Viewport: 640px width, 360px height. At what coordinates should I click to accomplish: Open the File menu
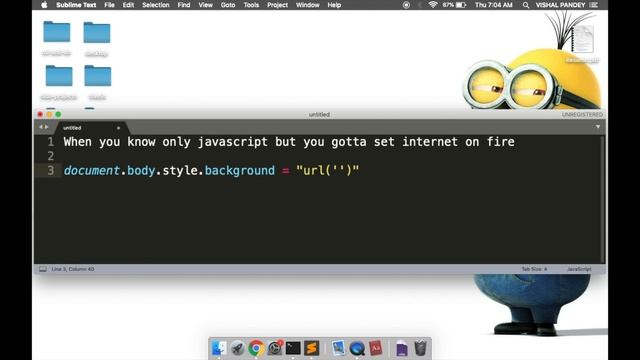(109, 5)
